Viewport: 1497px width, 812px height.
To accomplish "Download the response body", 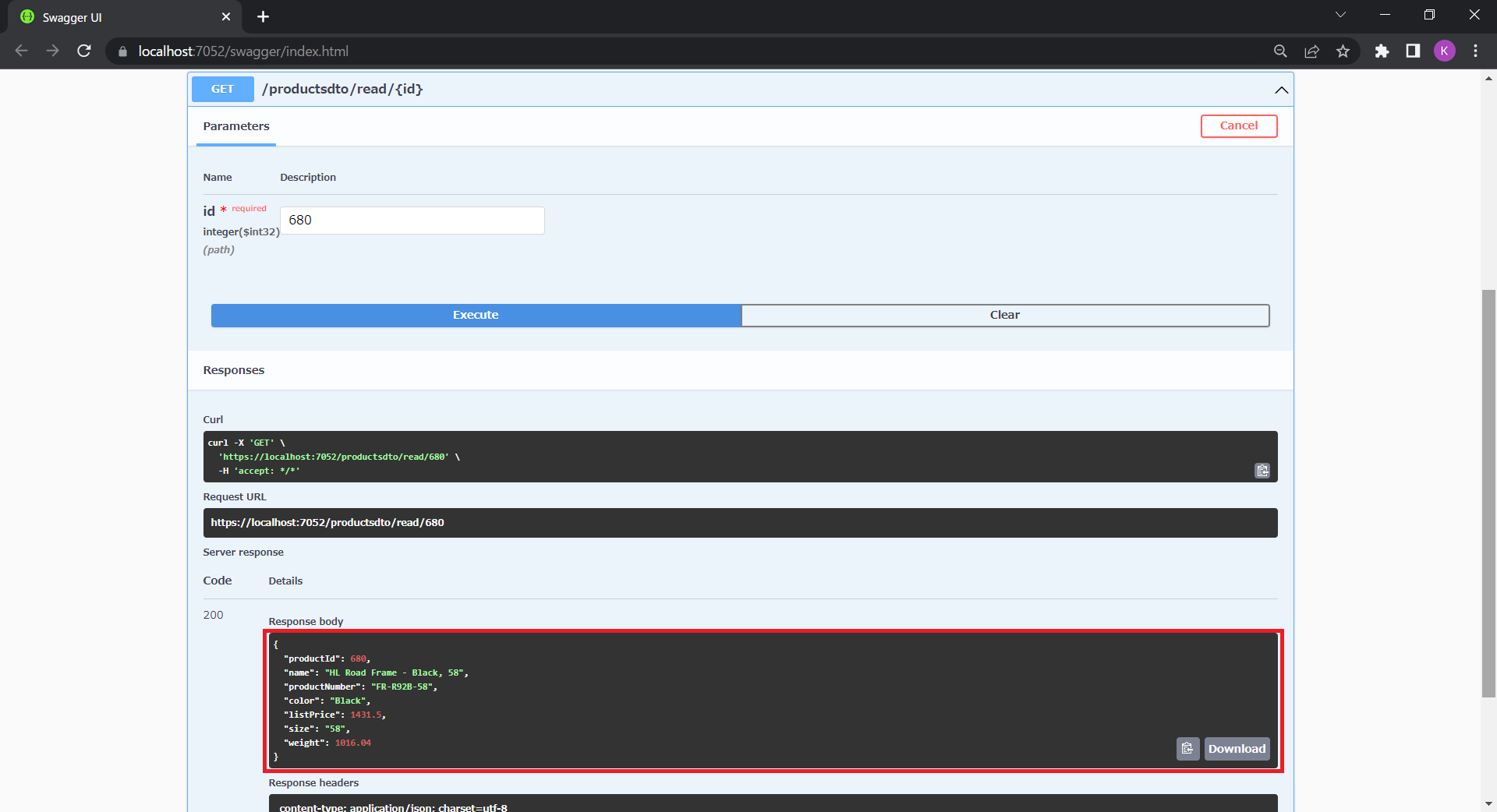I will click(1237, 749).
